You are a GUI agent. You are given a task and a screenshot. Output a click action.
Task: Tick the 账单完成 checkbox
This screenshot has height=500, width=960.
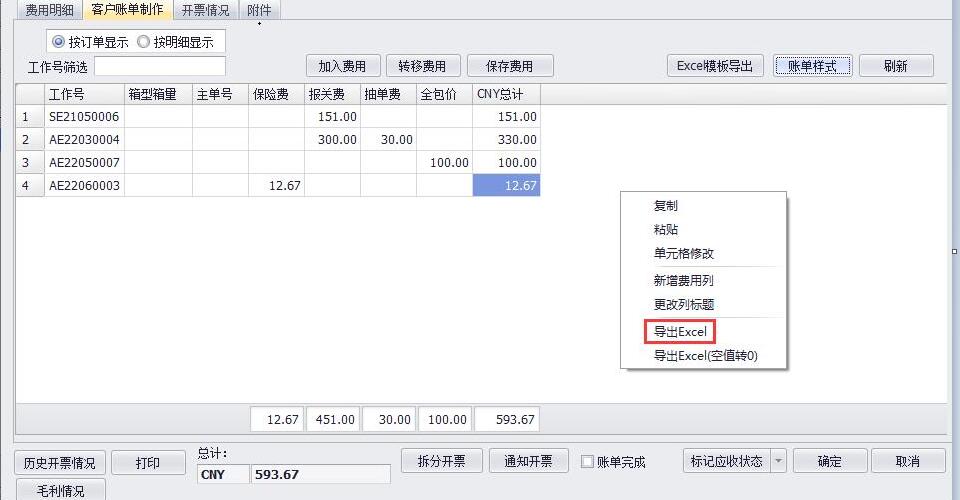tap(588, 462)
